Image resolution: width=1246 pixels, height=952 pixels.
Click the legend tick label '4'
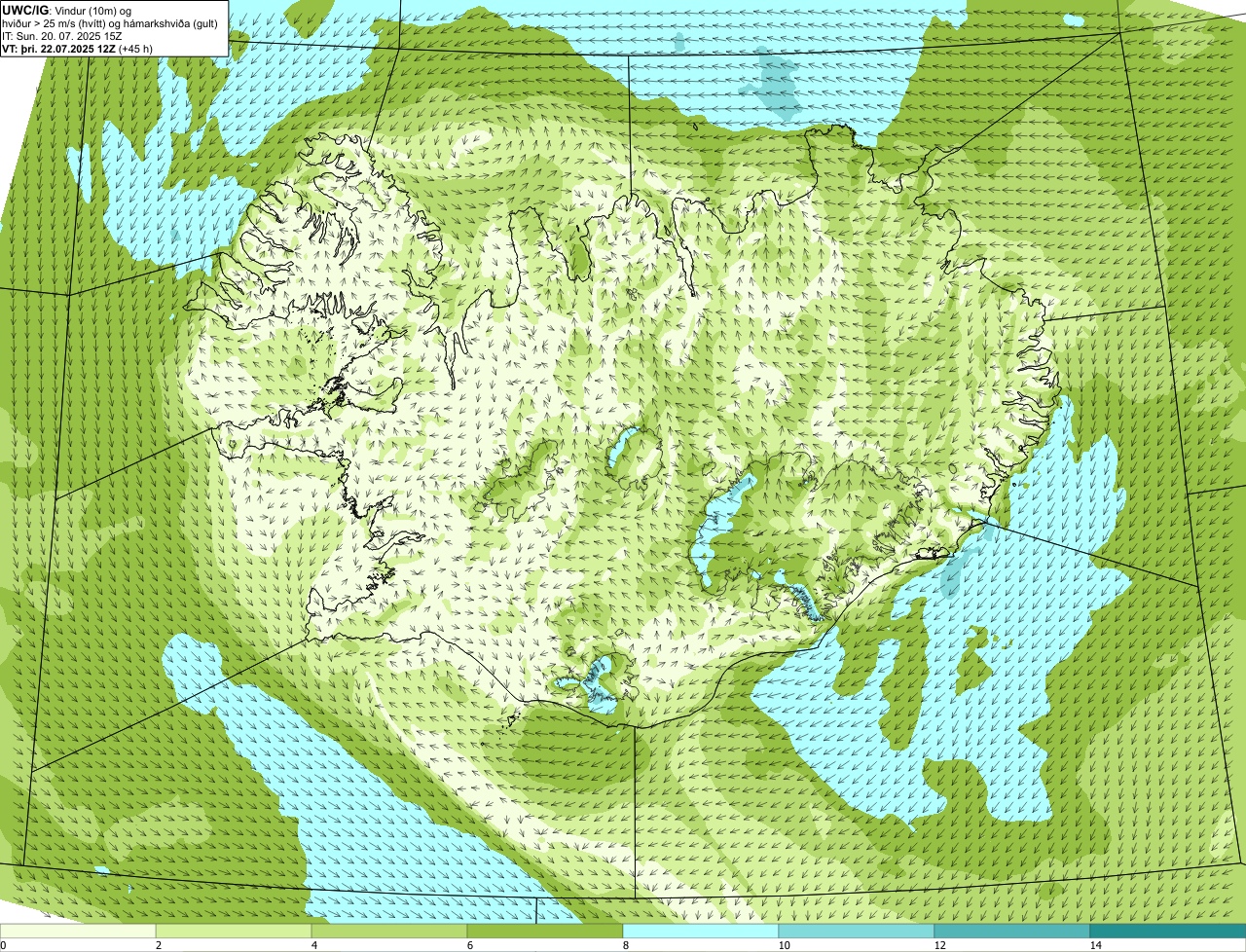pos(313,945)
